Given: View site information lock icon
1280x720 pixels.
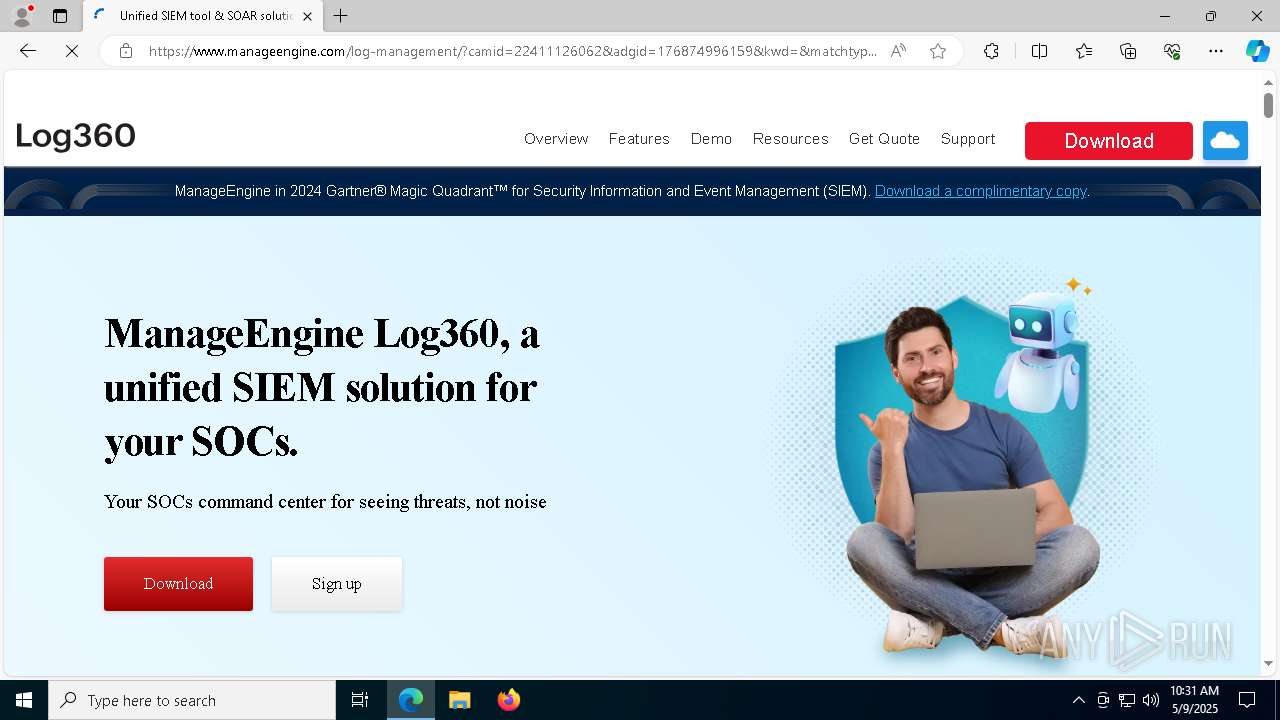Looking at the screenshot, I should point(126,51).
